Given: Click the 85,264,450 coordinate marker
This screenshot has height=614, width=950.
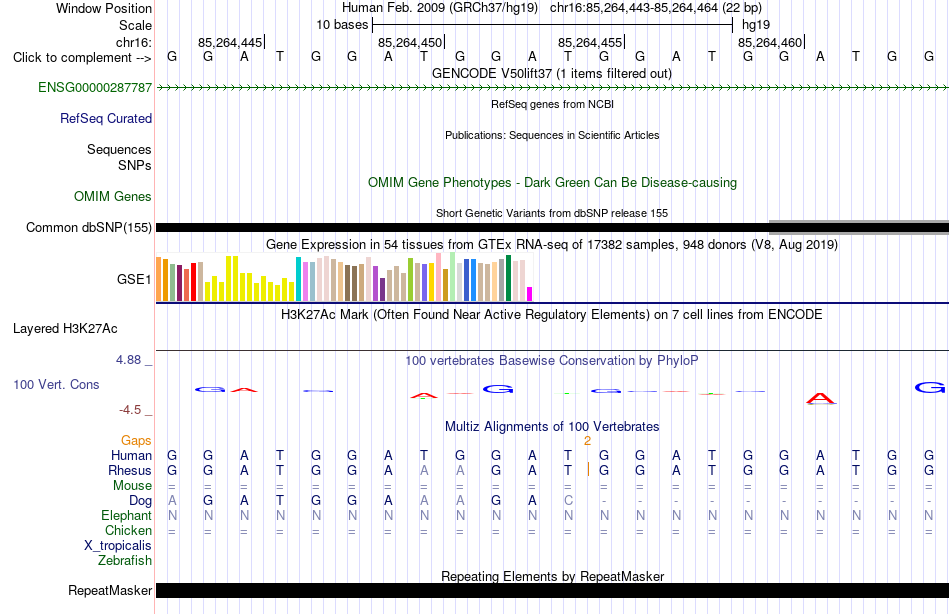Looking at the screenshot, I should pos(410,42).
